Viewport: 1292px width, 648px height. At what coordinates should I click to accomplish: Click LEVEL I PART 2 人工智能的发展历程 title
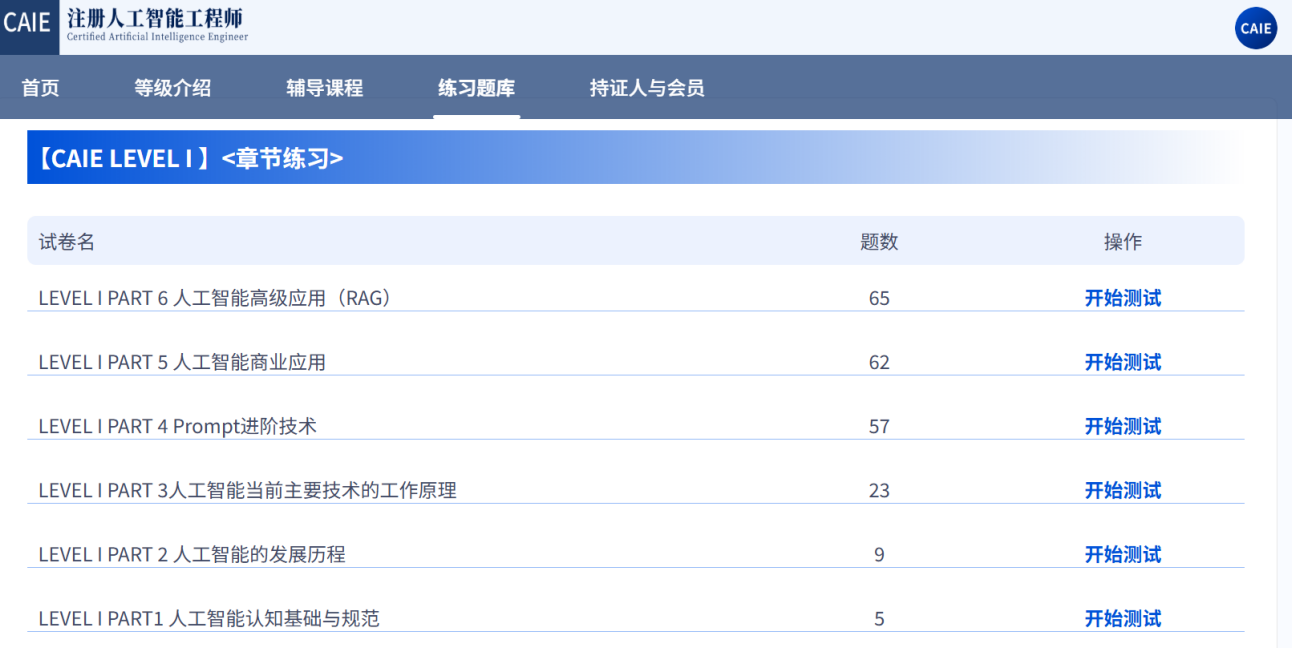[192, 554]
